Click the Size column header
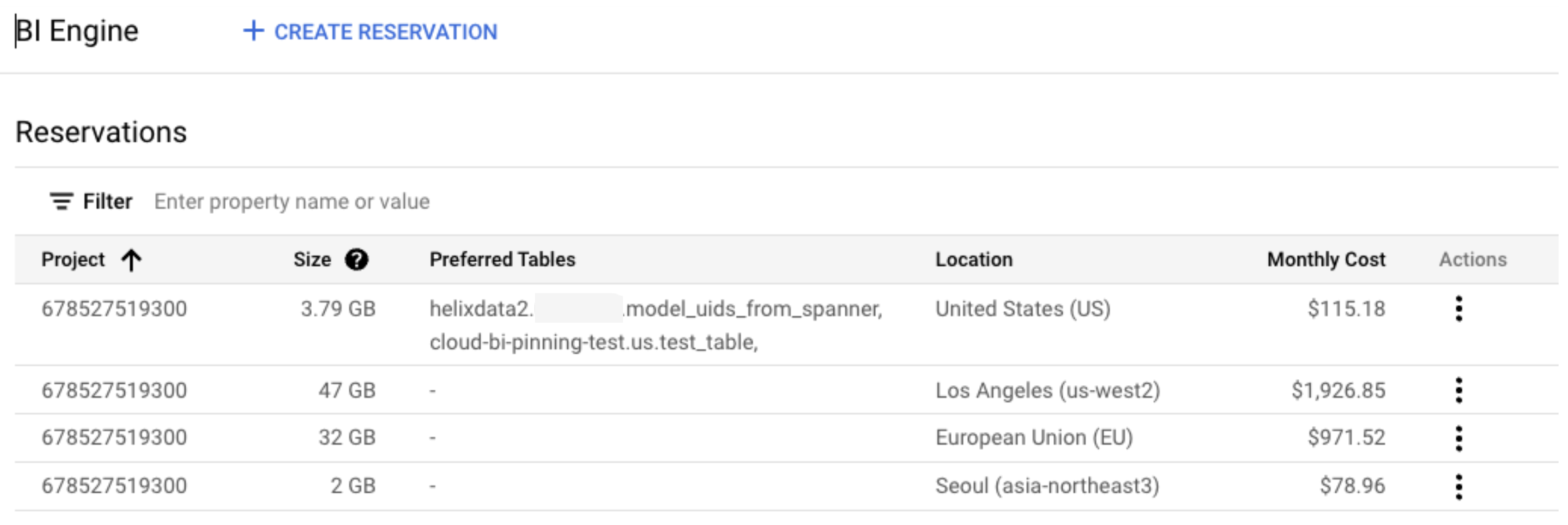The width and height of the screenshot is (1568, 525). click(312, 259)
